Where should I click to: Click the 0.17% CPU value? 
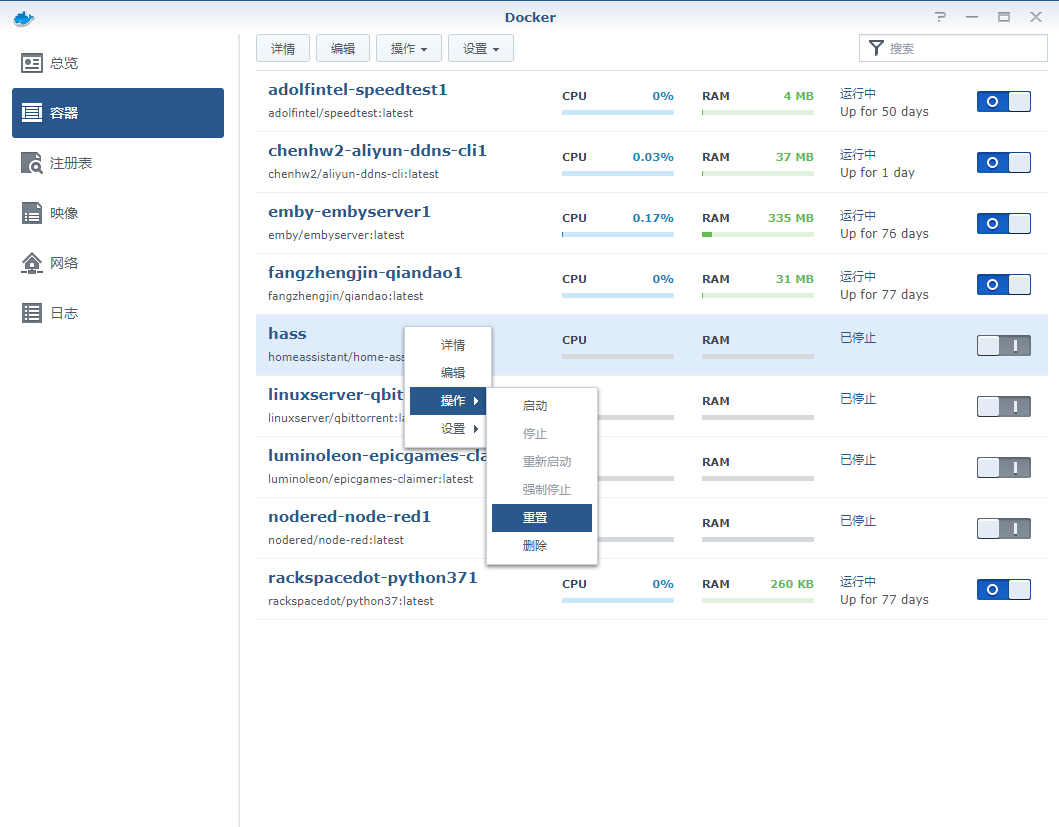point(653,218)
